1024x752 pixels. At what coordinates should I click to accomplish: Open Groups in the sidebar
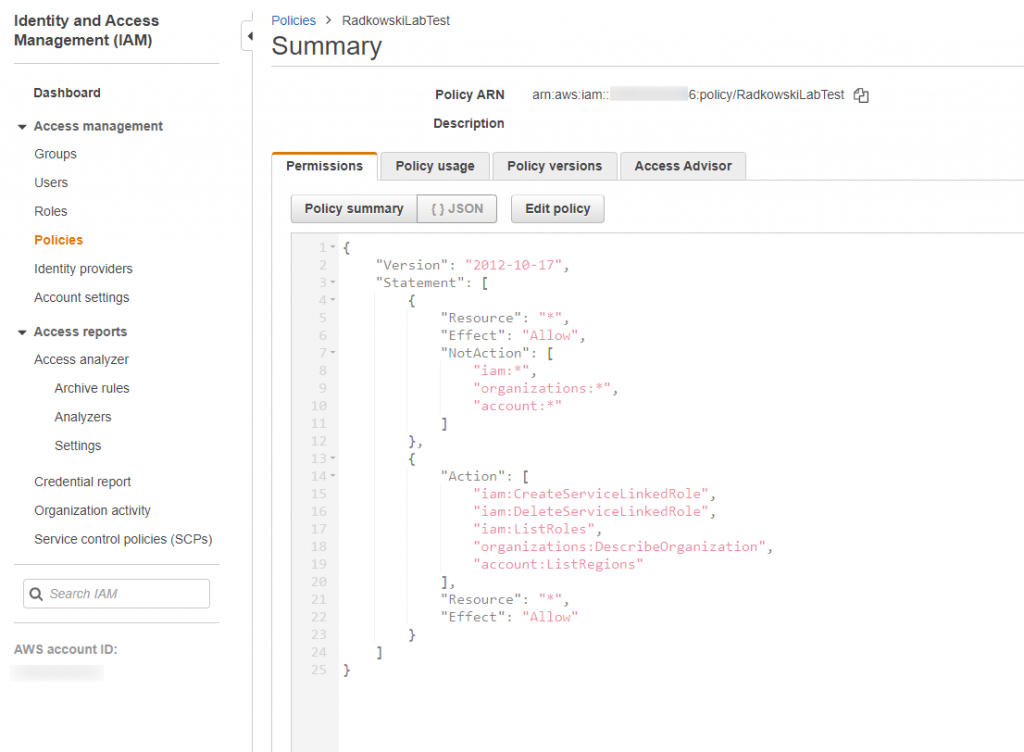[56, 154]
